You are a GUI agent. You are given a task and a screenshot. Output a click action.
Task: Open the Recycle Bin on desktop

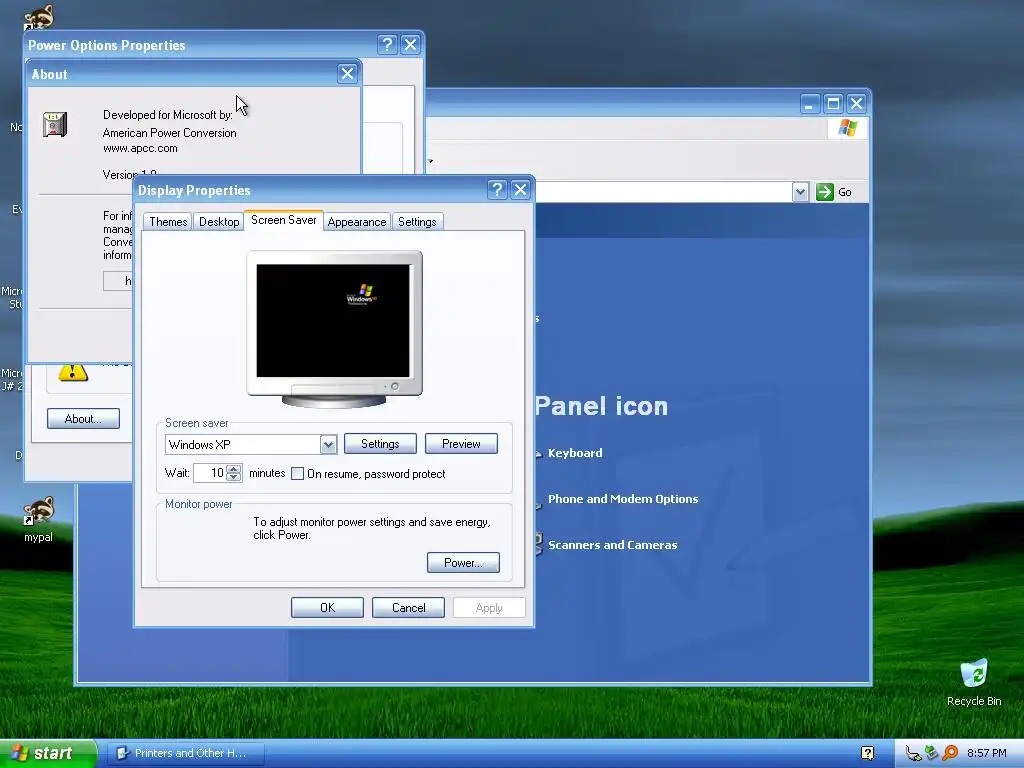pos(974,683)
